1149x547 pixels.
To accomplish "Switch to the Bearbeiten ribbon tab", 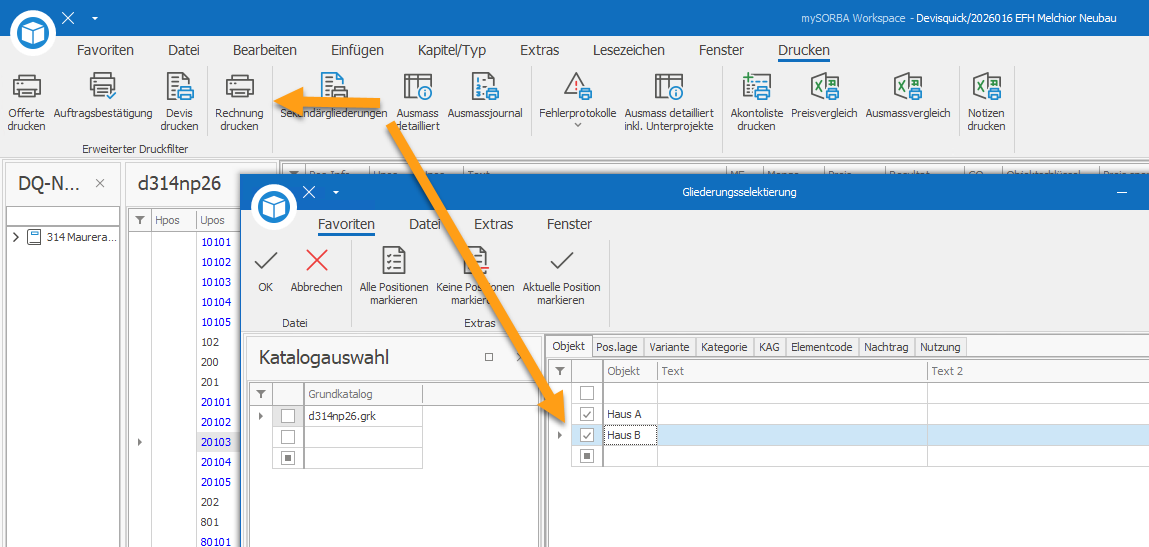I will point(265,51).
